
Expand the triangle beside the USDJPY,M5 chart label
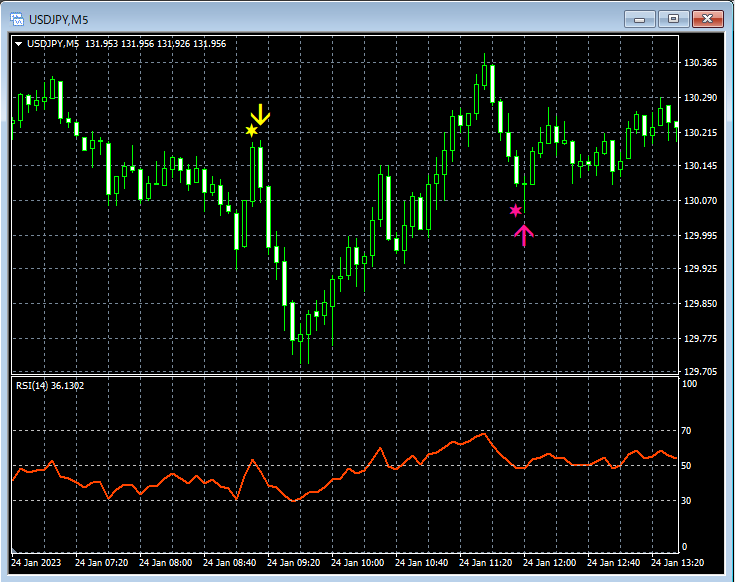[19, 44]
